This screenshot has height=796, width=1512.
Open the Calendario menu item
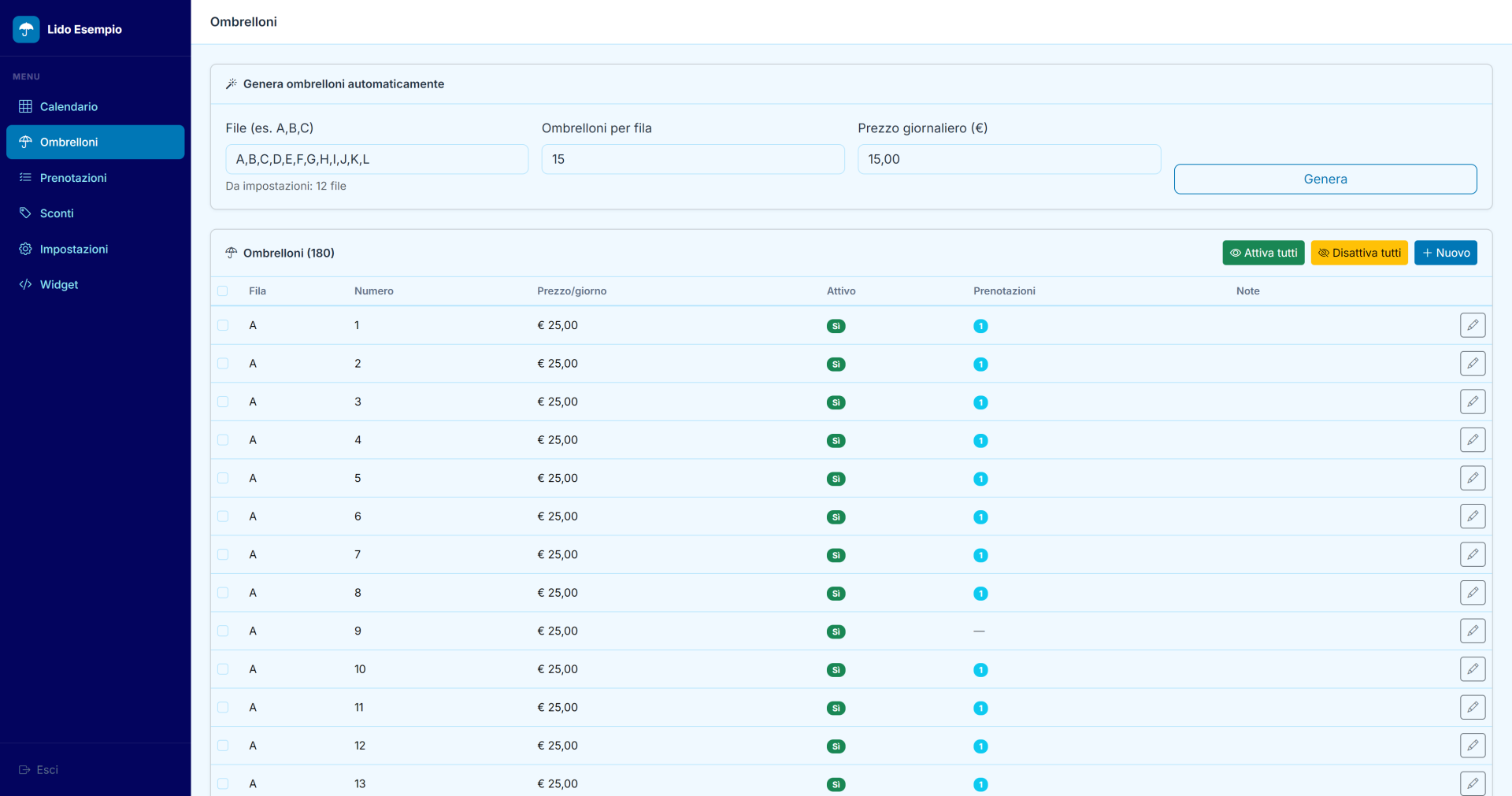95,106
